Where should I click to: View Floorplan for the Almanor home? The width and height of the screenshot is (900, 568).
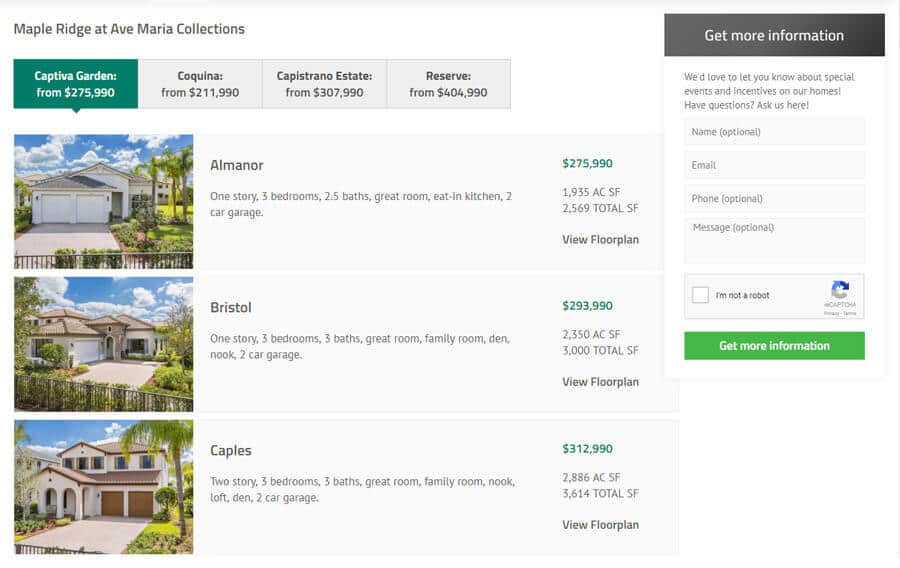point(600,240)
